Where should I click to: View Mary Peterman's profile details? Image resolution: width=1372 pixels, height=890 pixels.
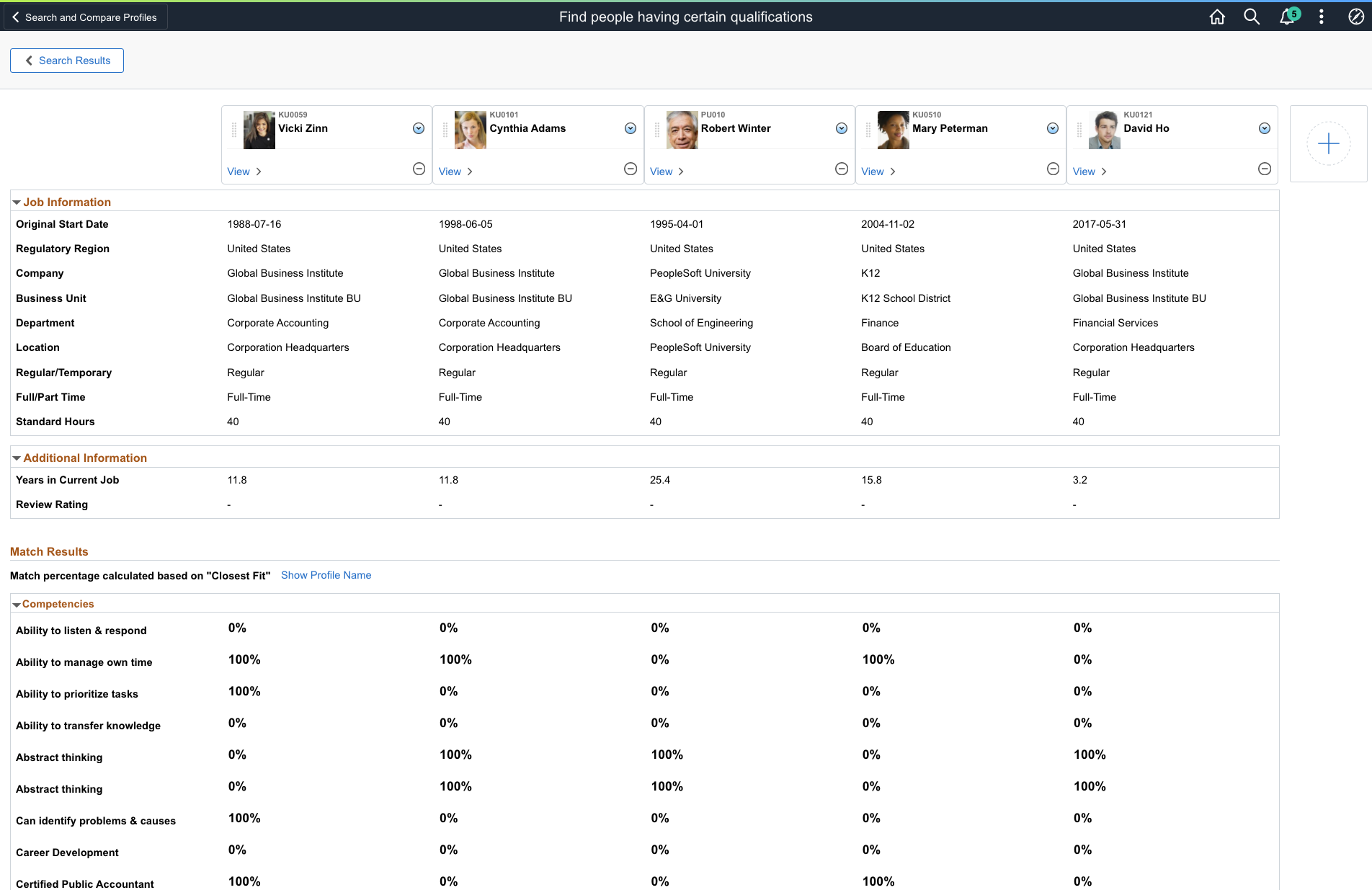(878, 172)
